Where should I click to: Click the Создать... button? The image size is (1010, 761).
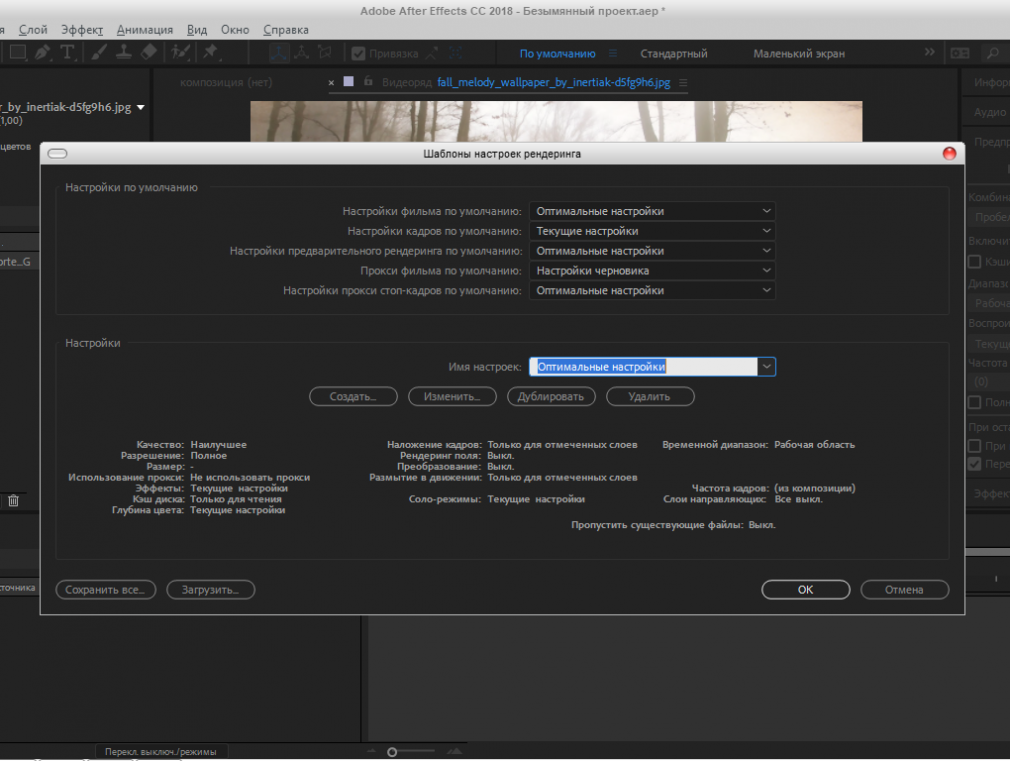tap(354, 396)
